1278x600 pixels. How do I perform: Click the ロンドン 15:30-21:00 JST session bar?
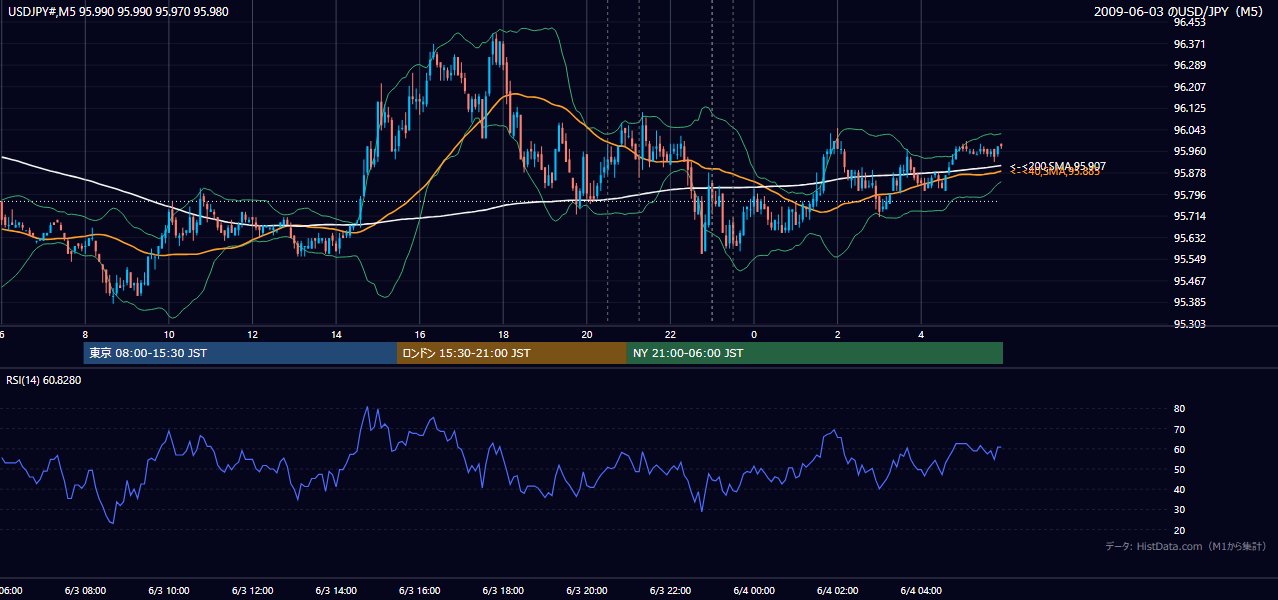(512, 353)
